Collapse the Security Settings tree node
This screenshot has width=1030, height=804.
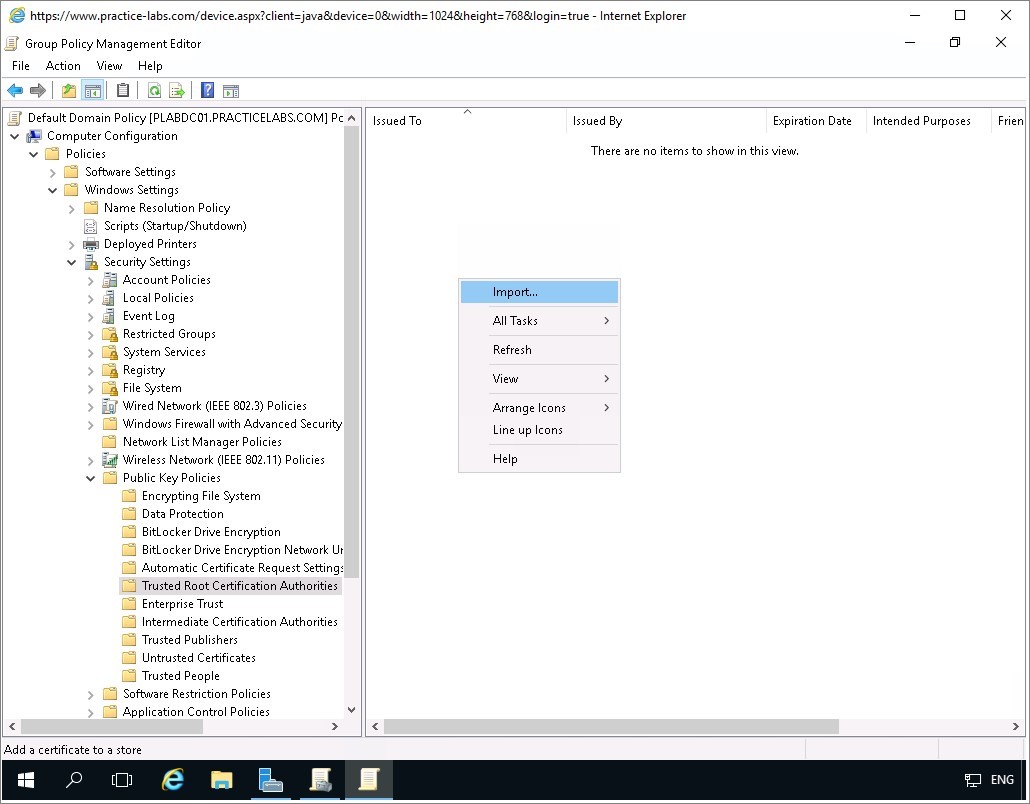[72, 262]
